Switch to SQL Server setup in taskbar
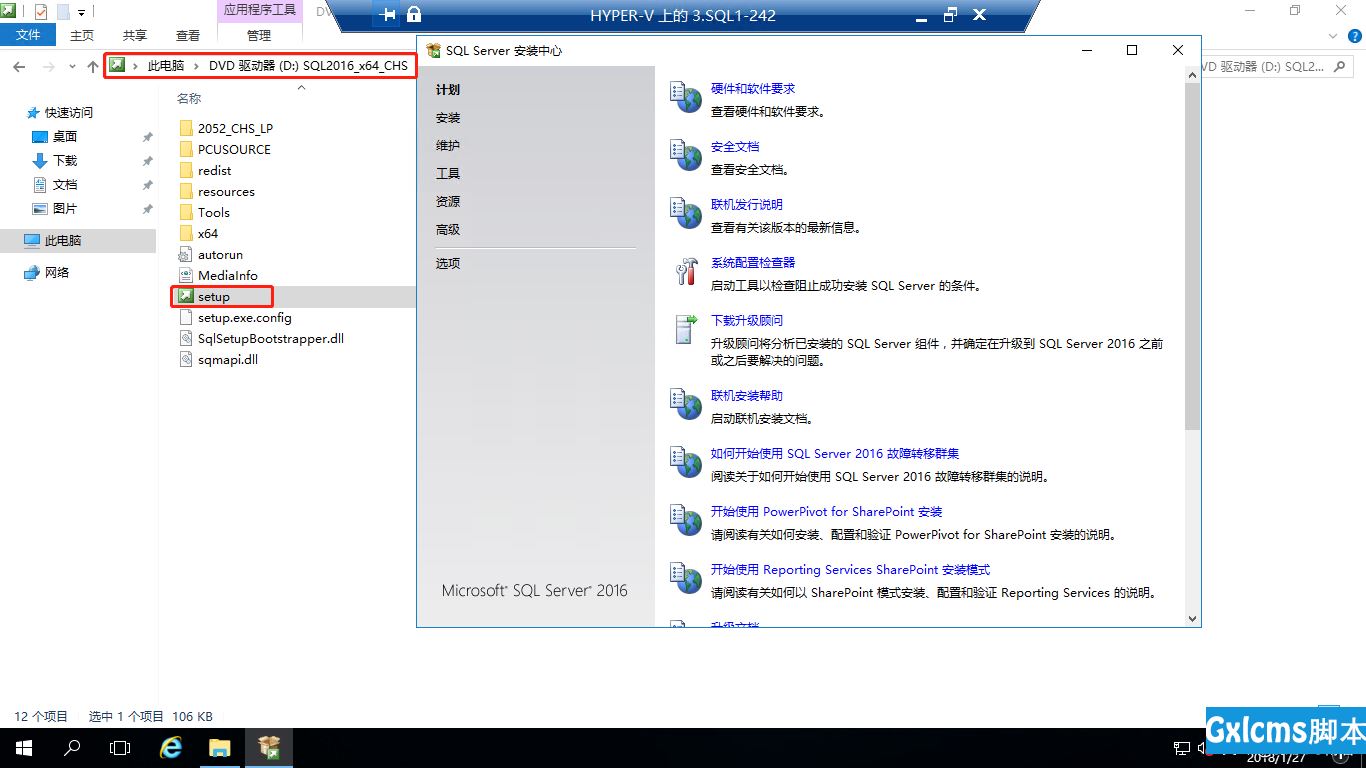1366x768 pixels. pyautogui.click(x=268, y=748)
